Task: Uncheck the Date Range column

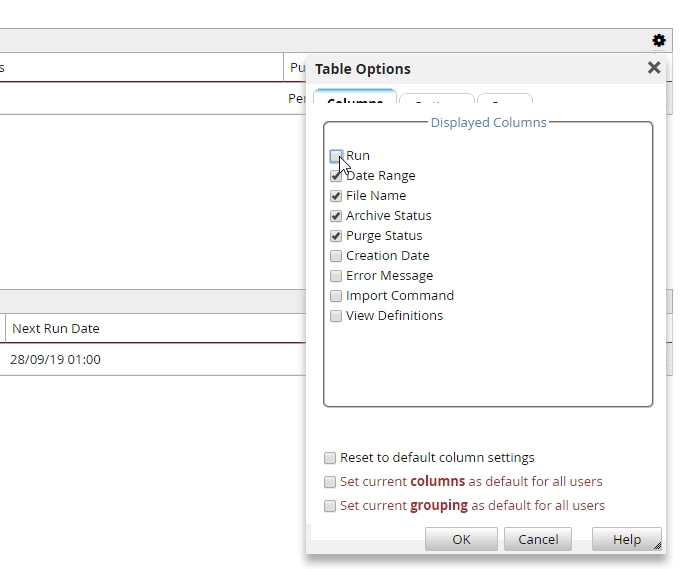Action: (336, 176)
